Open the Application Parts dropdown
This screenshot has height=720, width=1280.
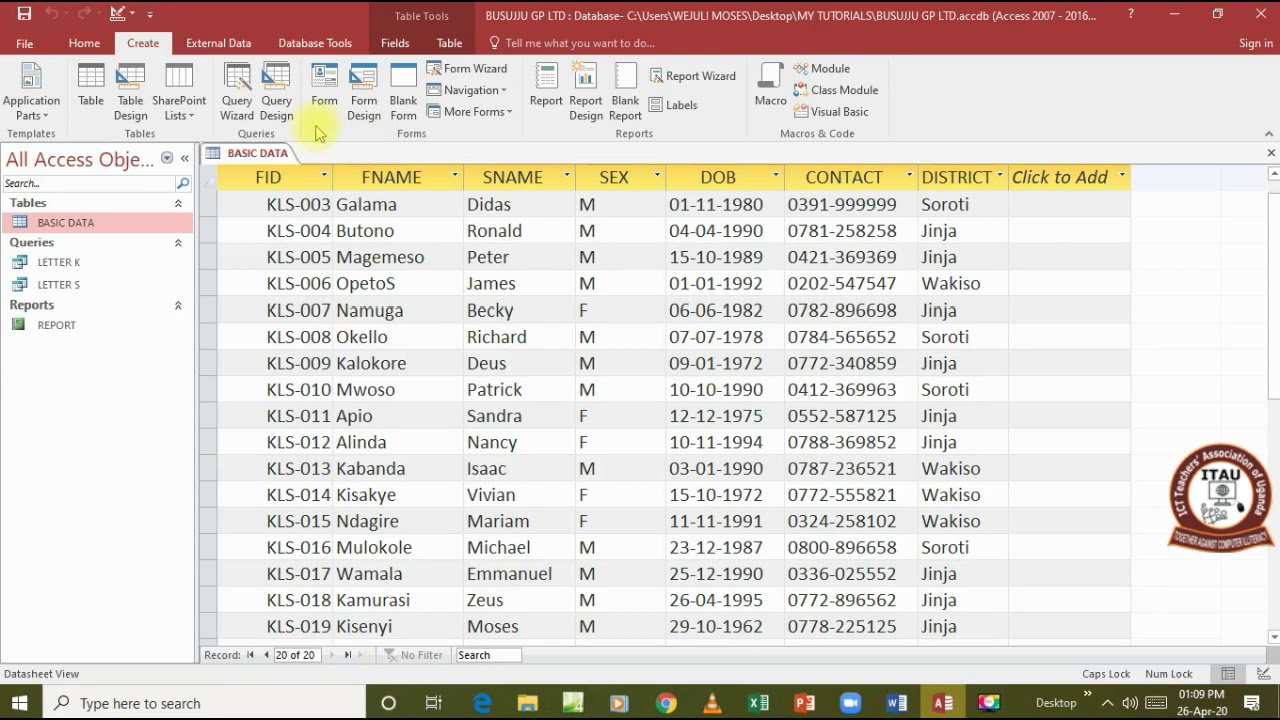31,92
